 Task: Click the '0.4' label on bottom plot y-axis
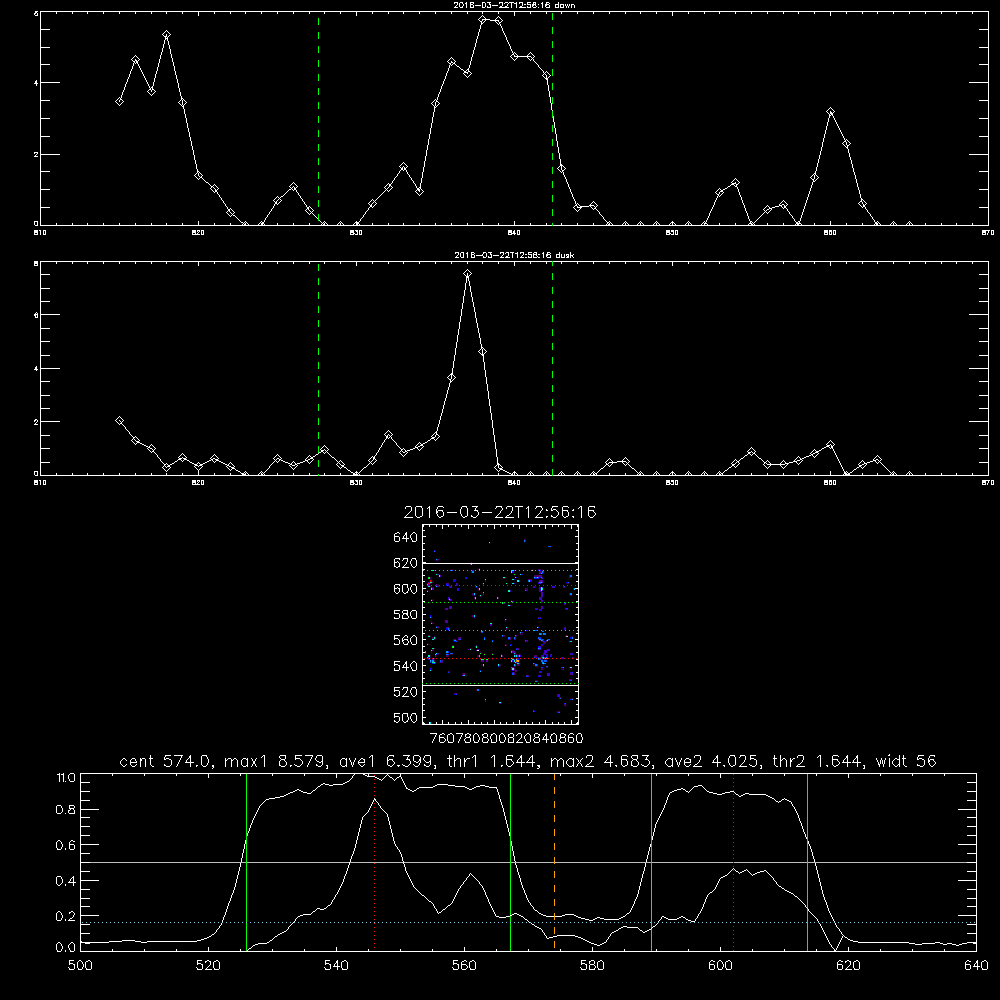click(x=66, y=881)
